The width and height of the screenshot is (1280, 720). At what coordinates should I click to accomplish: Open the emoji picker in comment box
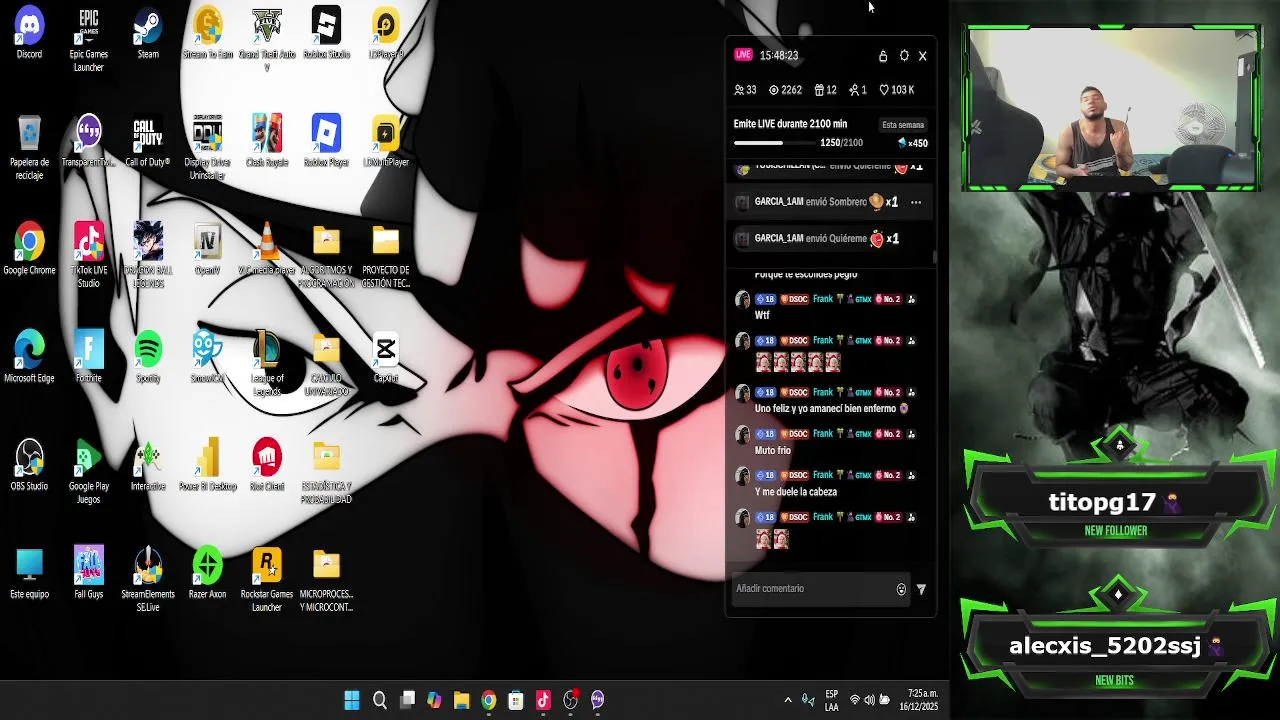pos(901,590)
